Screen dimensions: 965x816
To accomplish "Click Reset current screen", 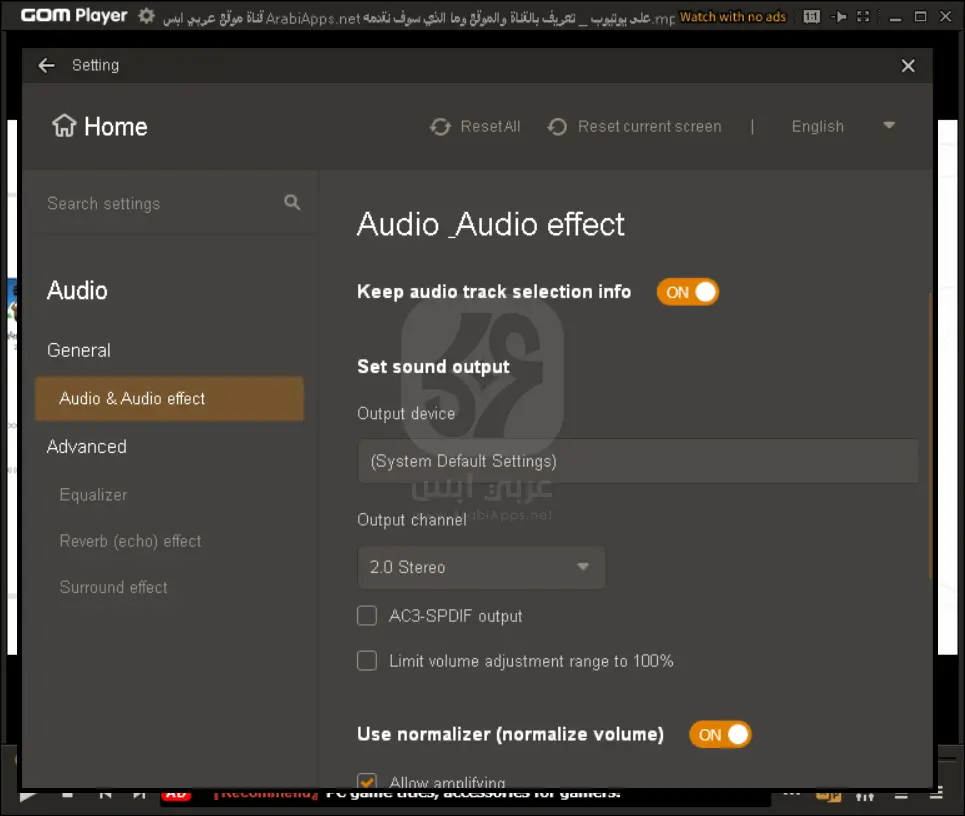I will (x=636, y=127).
